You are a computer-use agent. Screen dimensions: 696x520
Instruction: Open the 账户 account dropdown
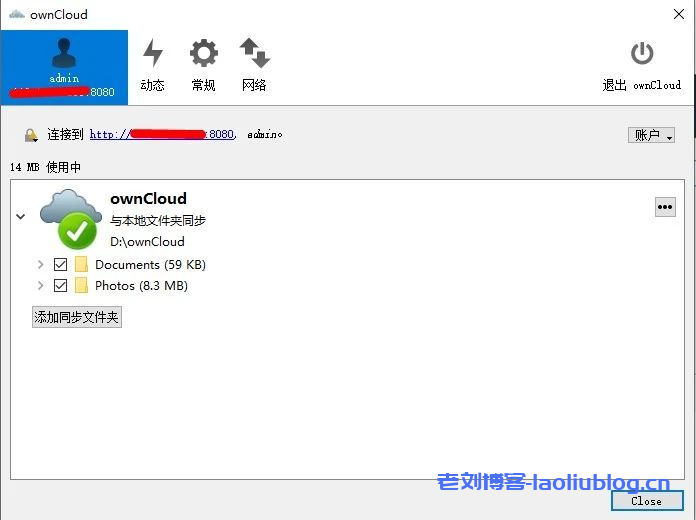coord(651,135)
